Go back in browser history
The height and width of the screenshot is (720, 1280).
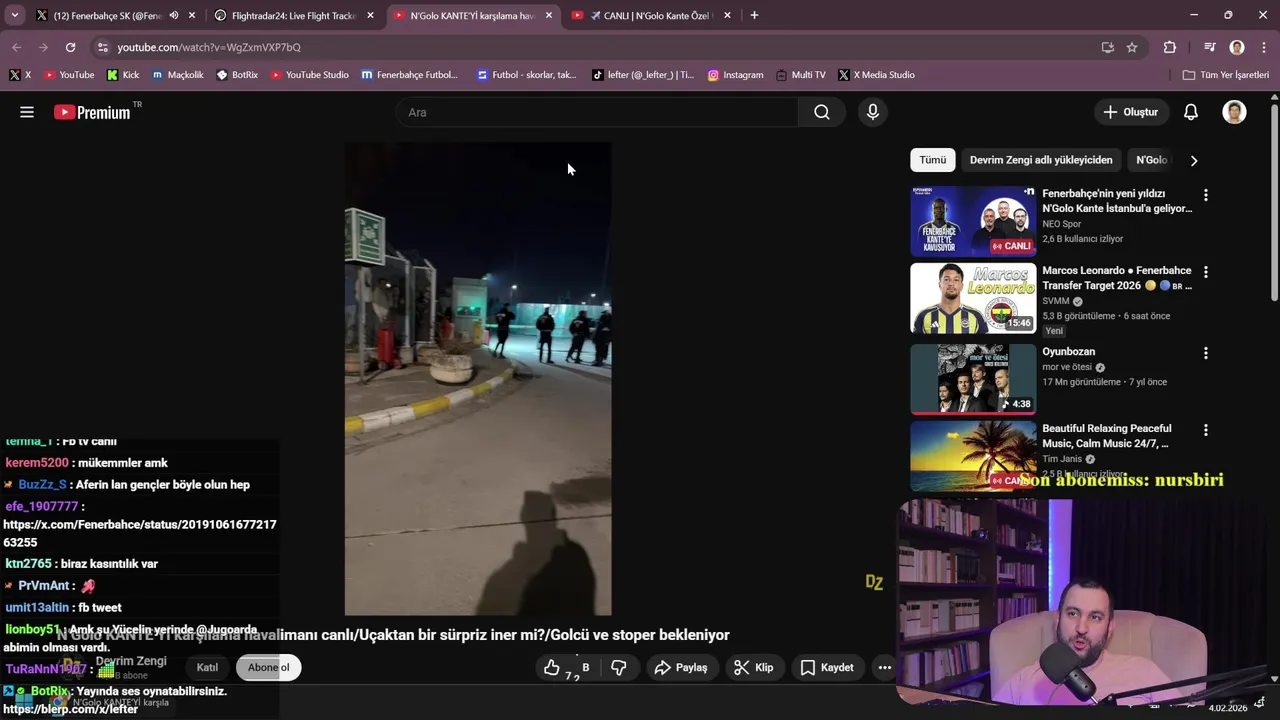(16, 47)
